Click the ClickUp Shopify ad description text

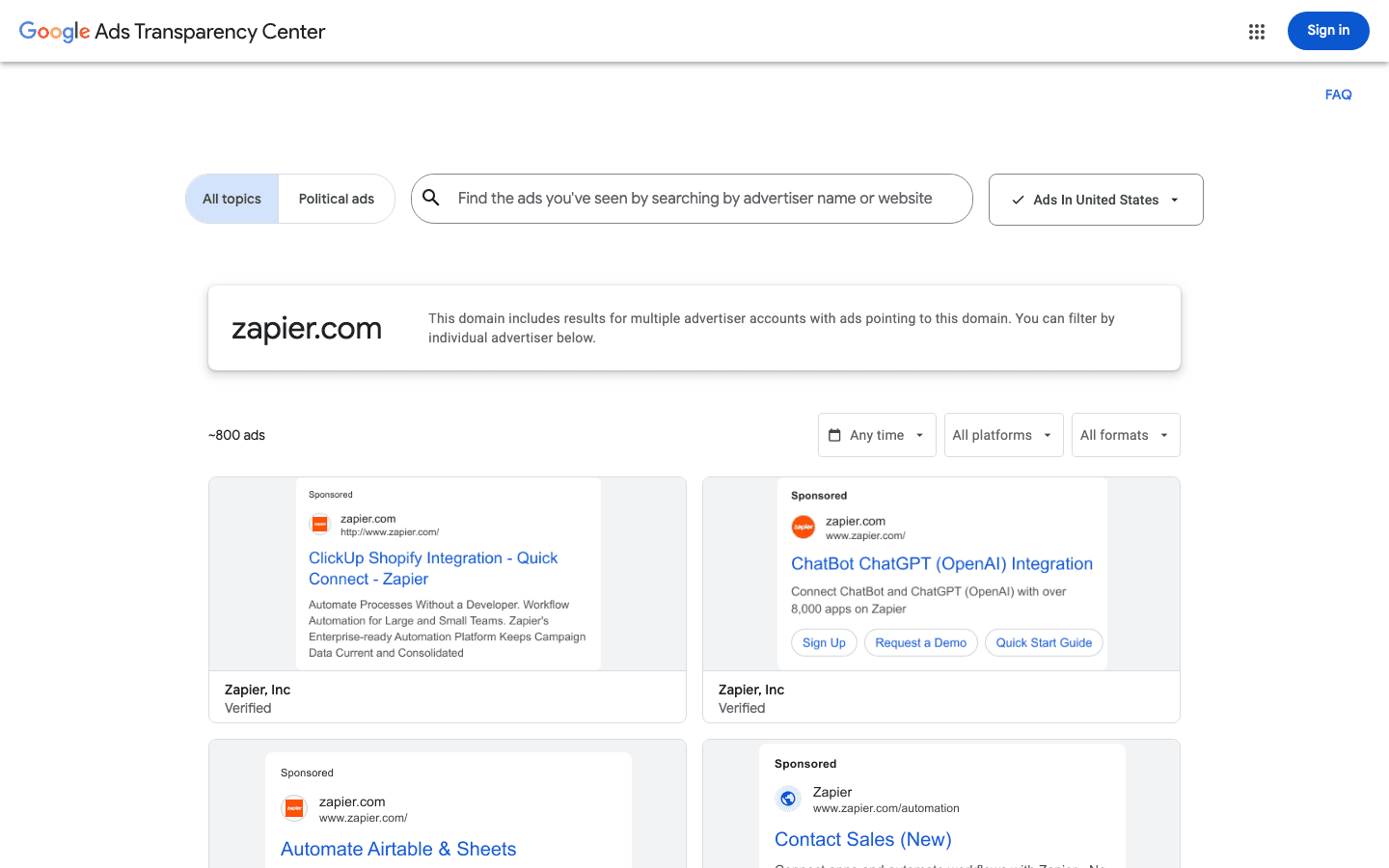click(x=448, y=629)
